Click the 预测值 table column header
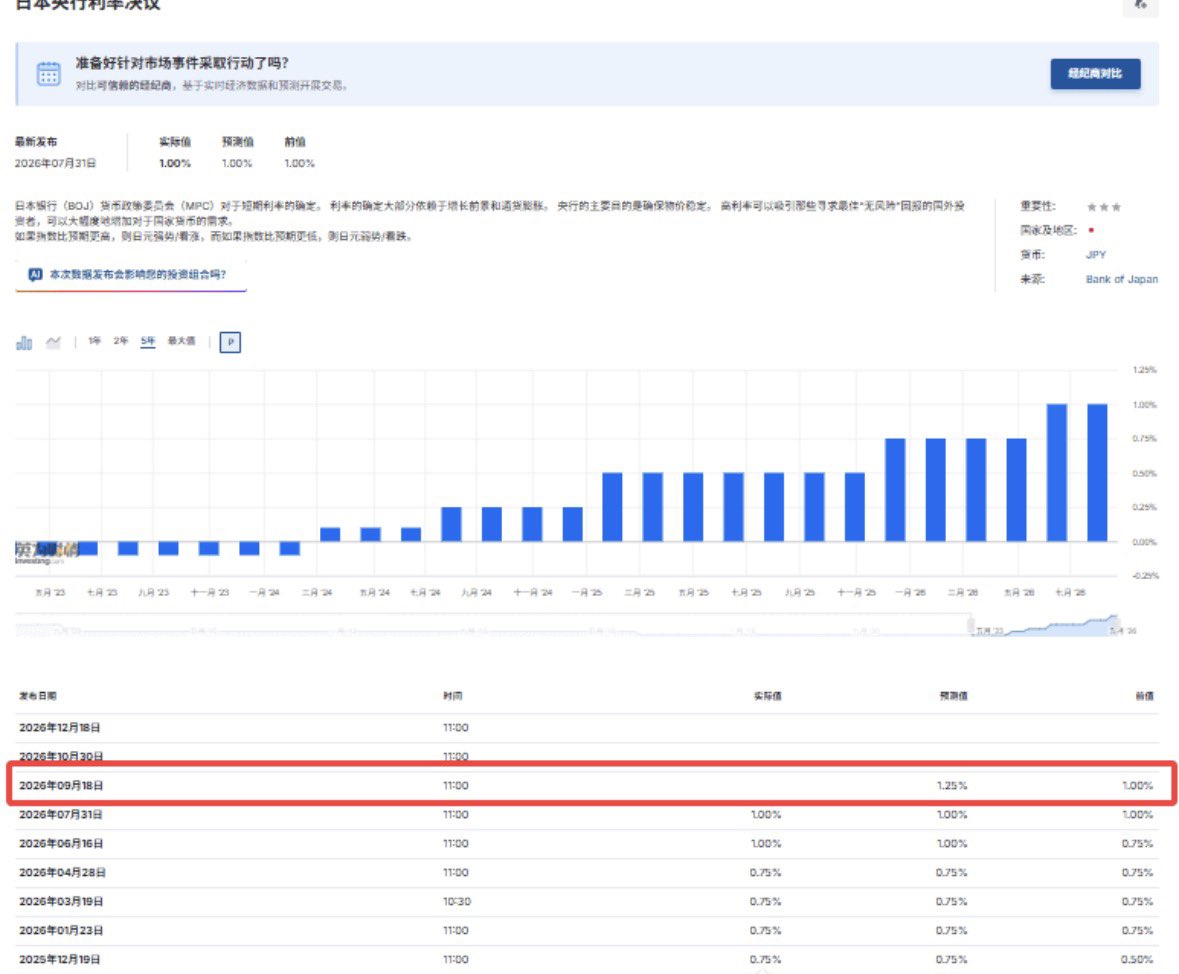1179x974 pixels. point(953,696)
